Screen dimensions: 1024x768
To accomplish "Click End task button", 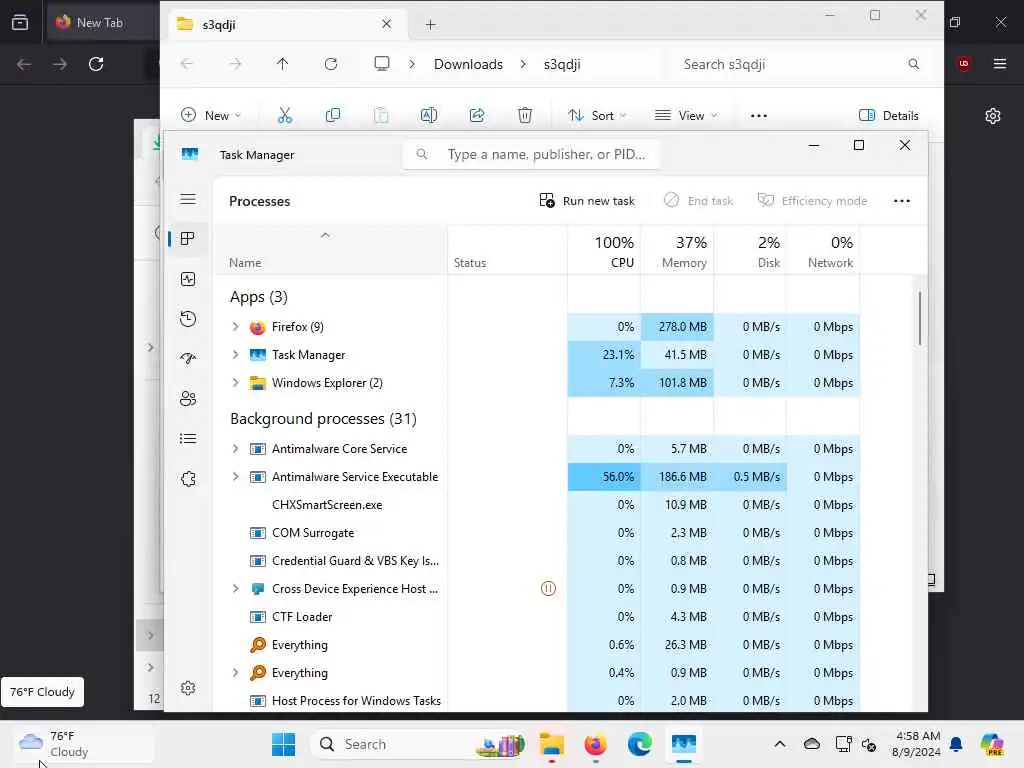I will (698, 201).
